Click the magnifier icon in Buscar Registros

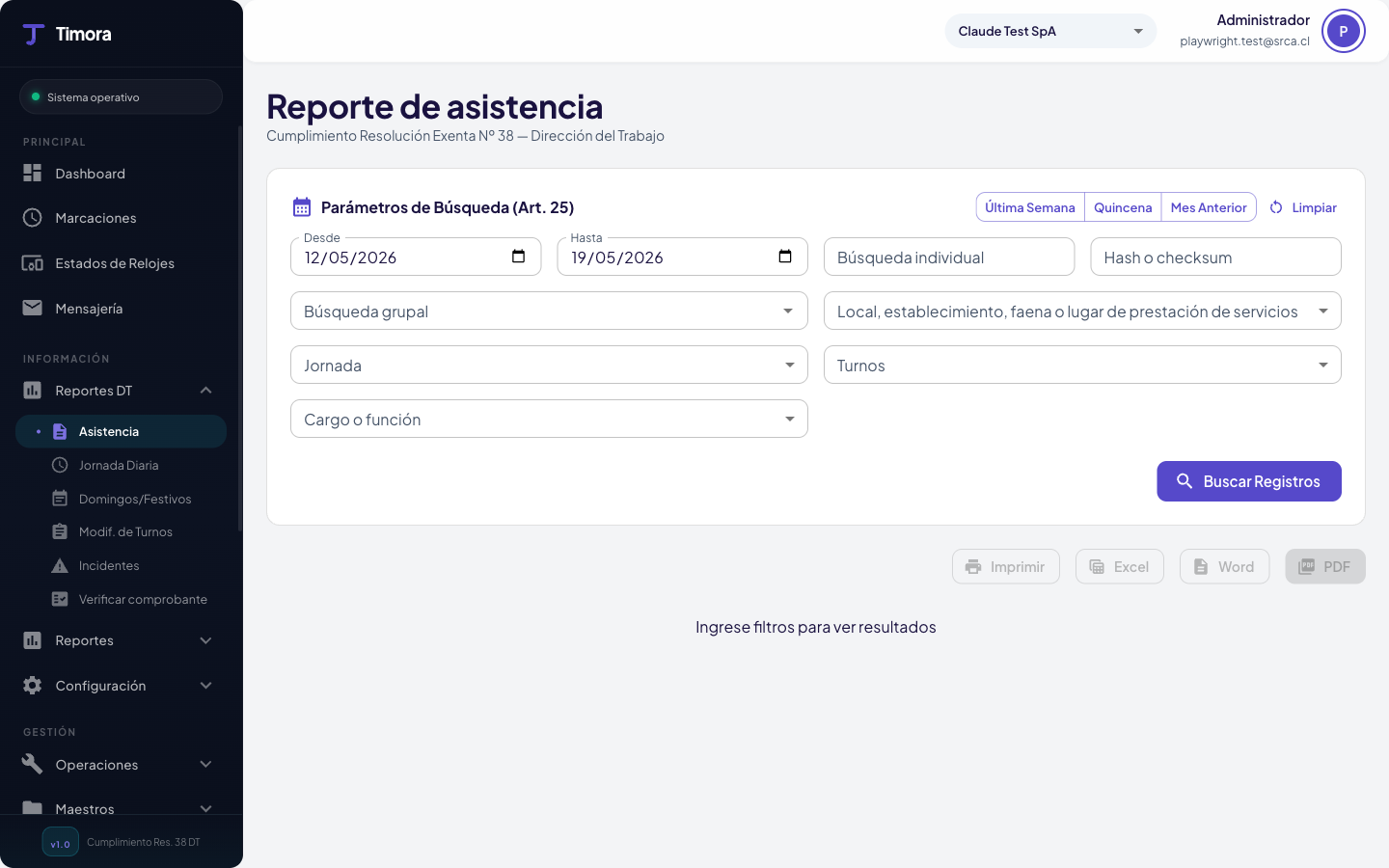click(x=1185, y=480)
